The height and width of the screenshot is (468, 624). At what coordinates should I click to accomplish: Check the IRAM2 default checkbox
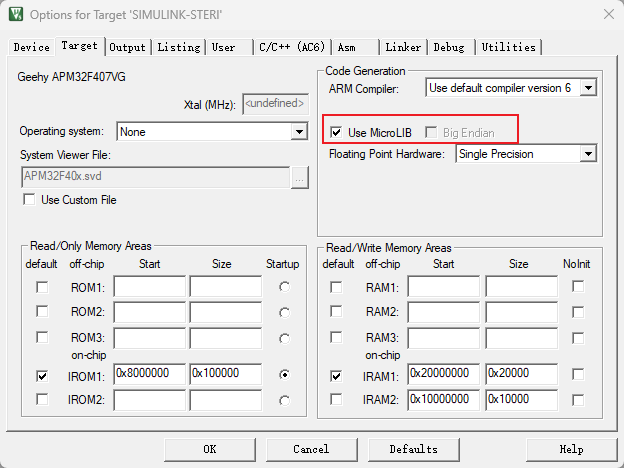point(336,399)
